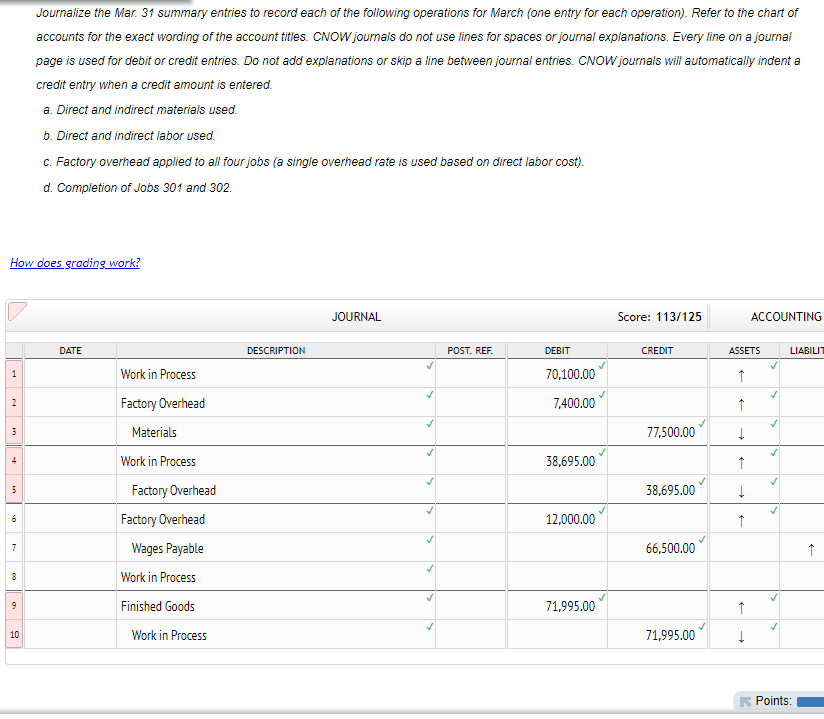Screen dimensions: 824x719
Task: Click the assets up arrow in row 4
Action: [x=741, y=462]
